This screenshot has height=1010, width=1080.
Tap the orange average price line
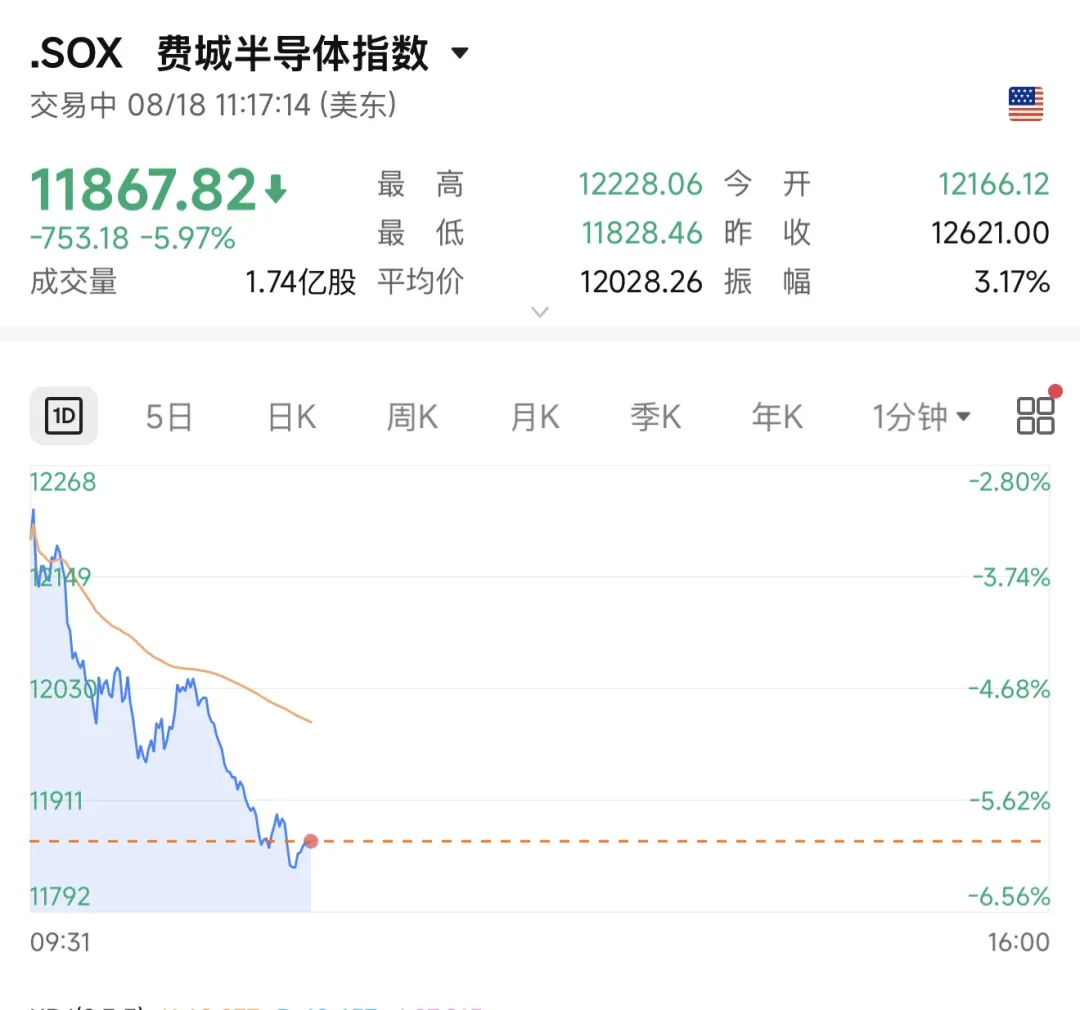172,666
